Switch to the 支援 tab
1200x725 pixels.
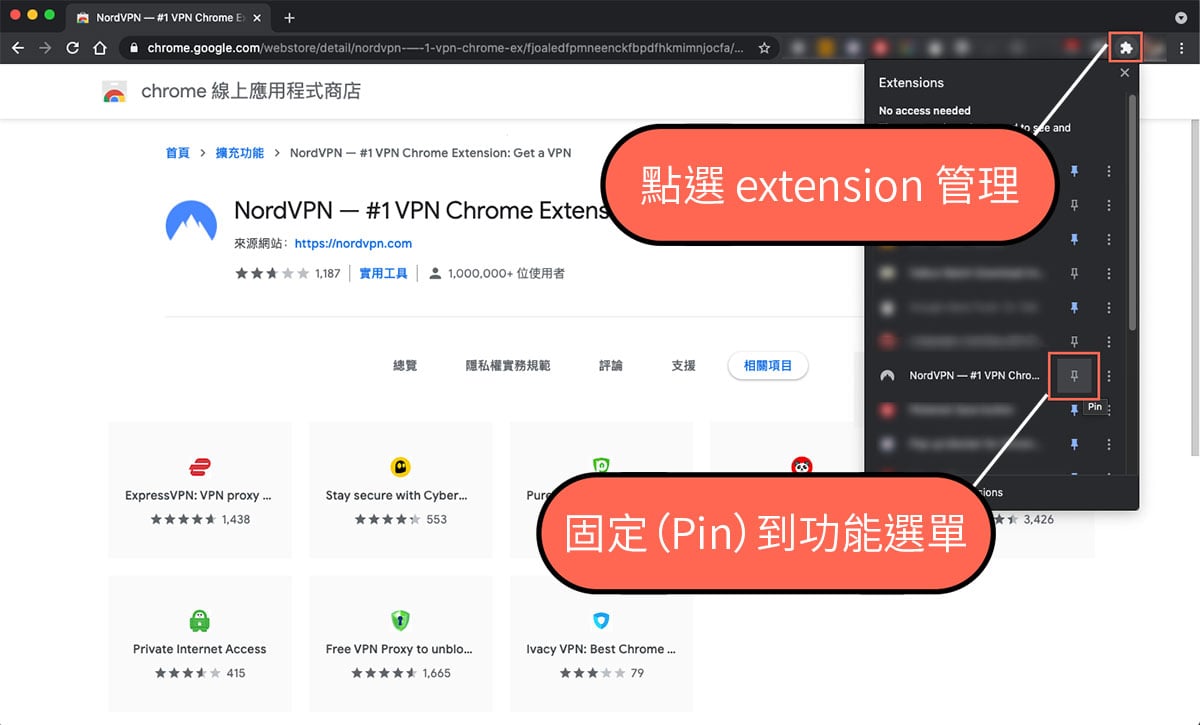[x=684, y=366]
